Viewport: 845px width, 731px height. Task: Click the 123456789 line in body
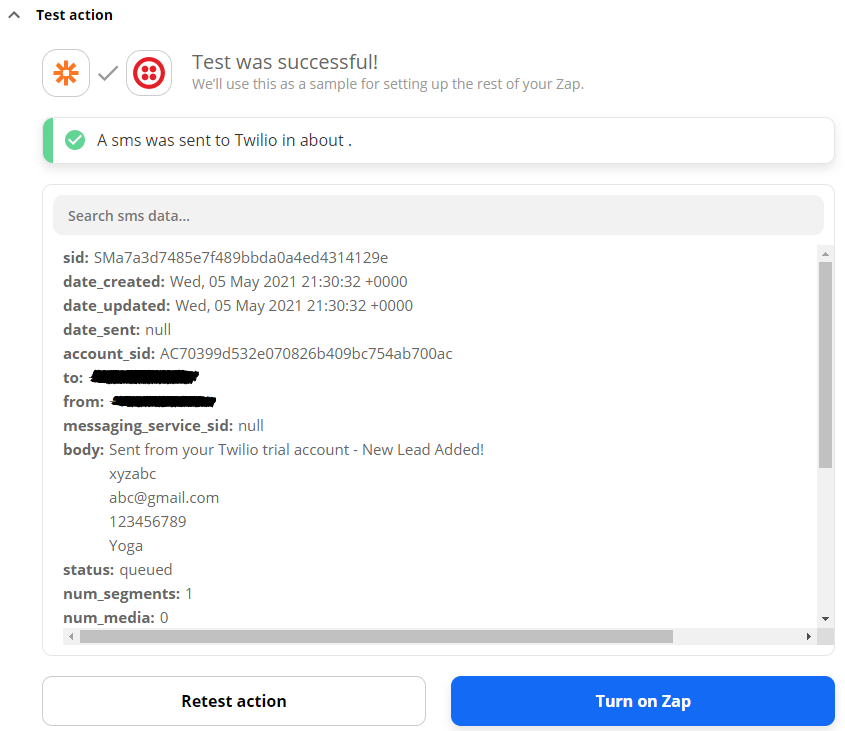tap(148, 522)
